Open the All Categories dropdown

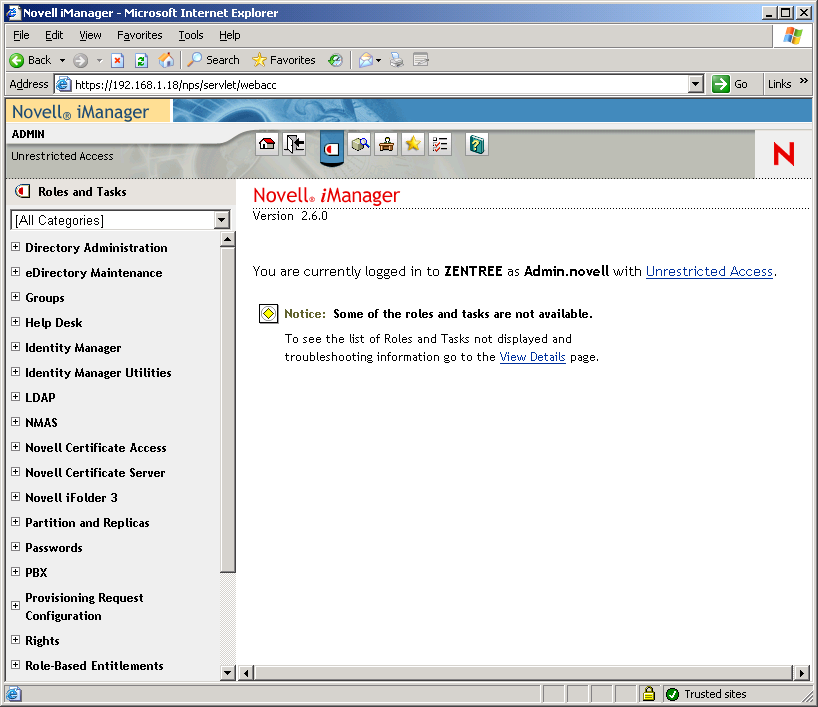(223, 220)
